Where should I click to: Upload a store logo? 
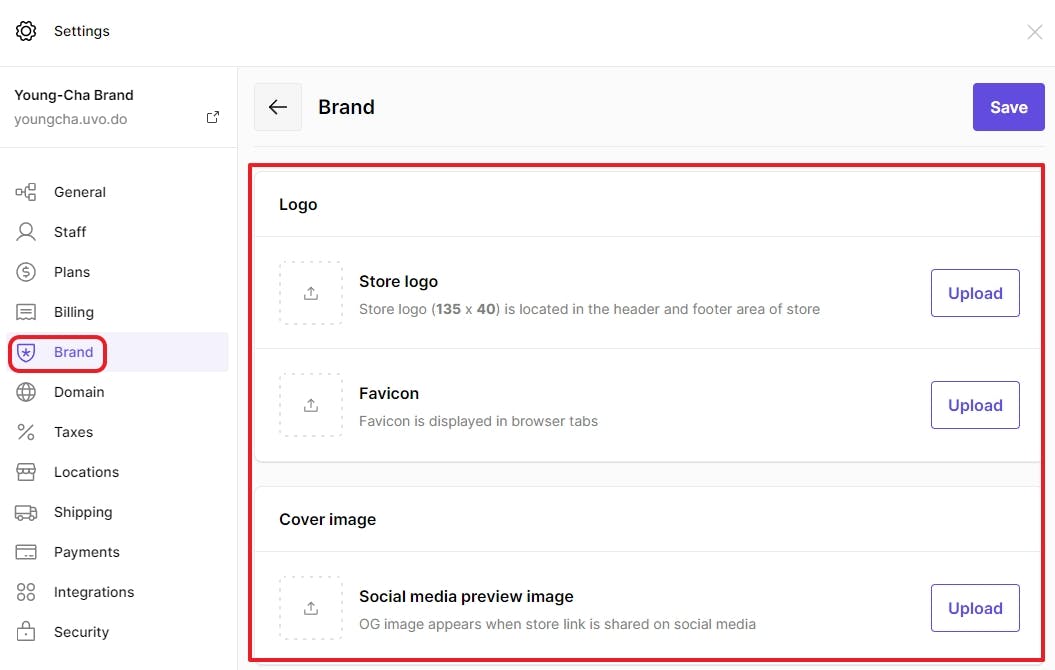pos(975,293)
